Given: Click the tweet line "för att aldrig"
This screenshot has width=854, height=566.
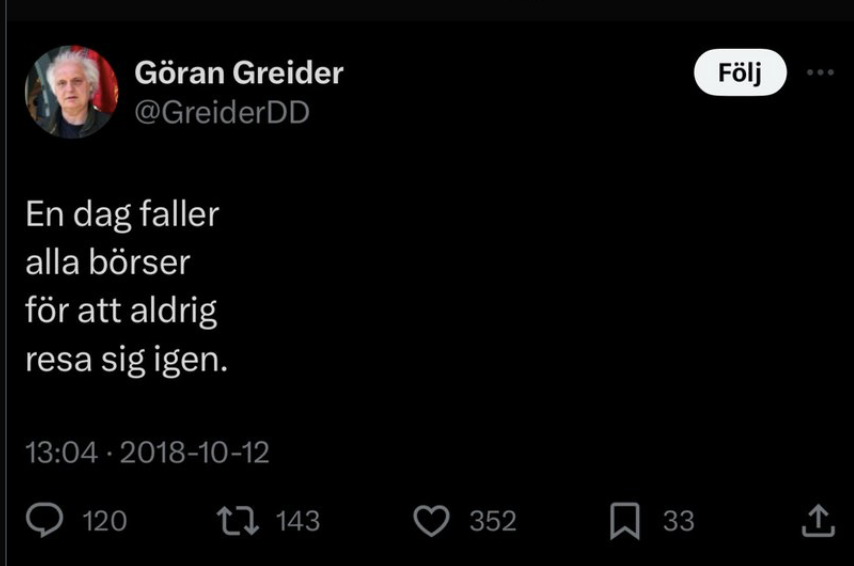Looking at the screenshot, I should click(x=121, y=311).
